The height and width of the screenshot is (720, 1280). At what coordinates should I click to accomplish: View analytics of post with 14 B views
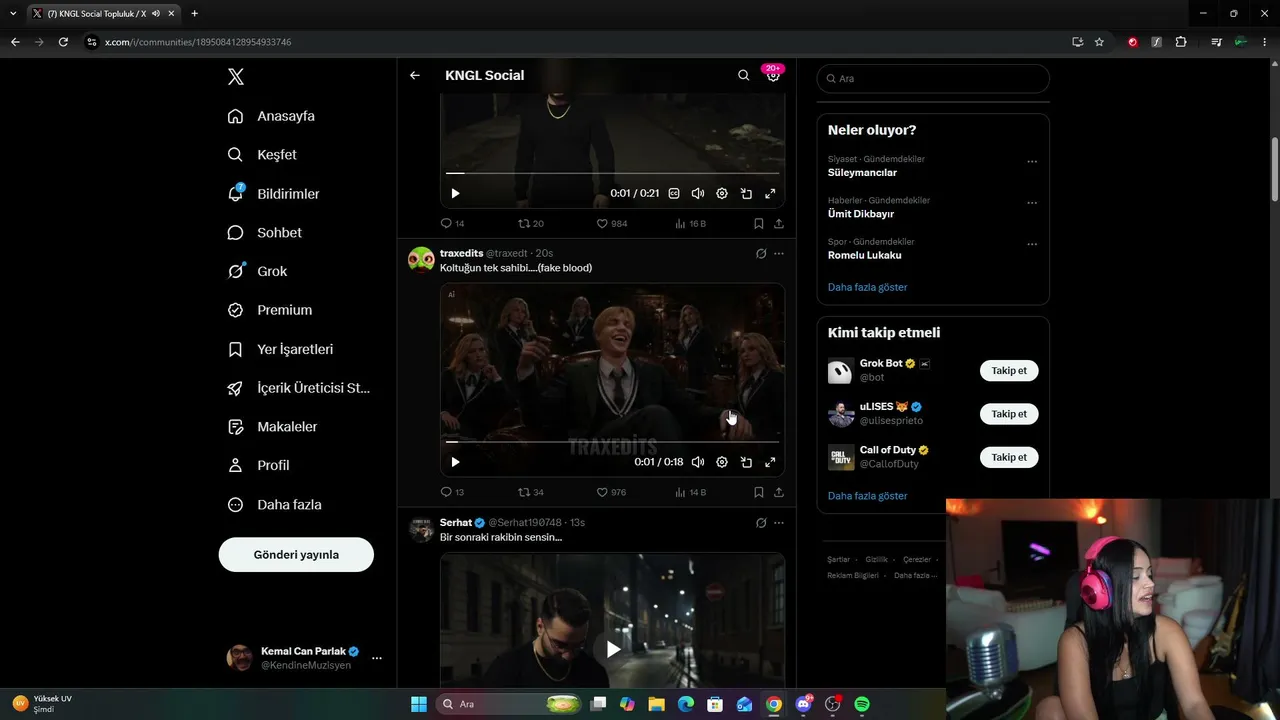[690, 492]
